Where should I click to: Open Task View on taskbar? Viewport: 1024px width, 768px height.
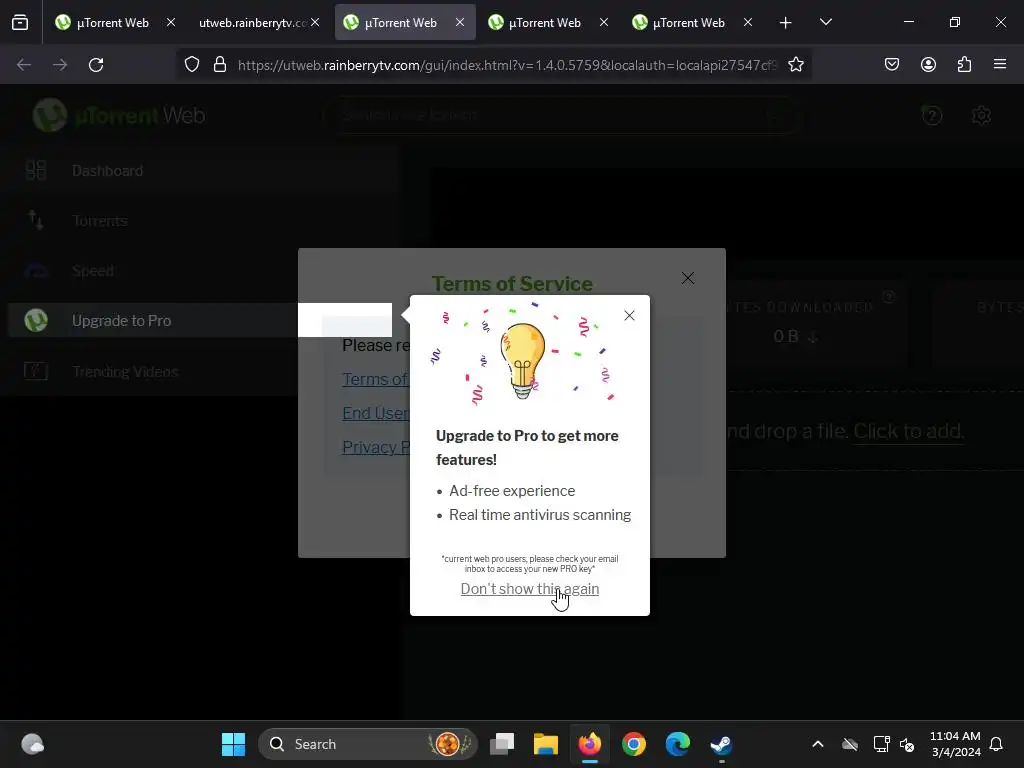coord(502,744)
